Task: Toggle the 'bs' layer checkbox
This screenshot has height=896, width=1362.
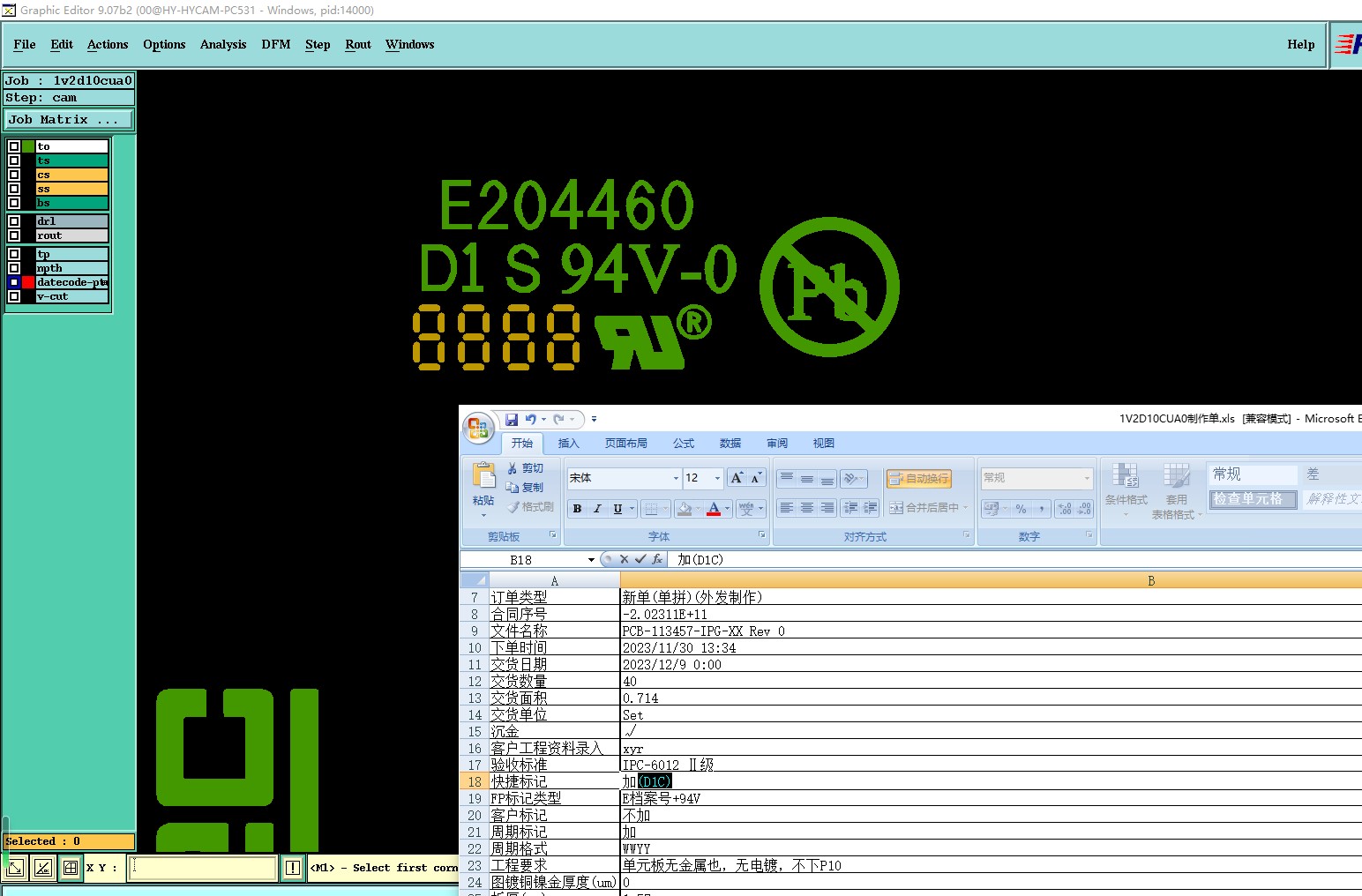Action: click(x=14, y=203)
